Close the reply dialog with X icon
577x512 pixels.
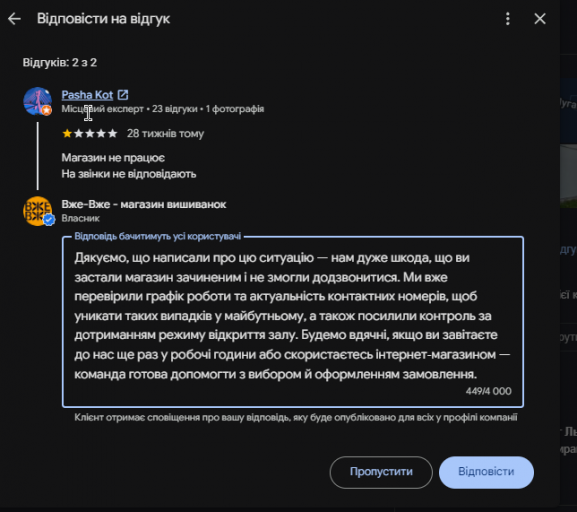pos(540,19)
